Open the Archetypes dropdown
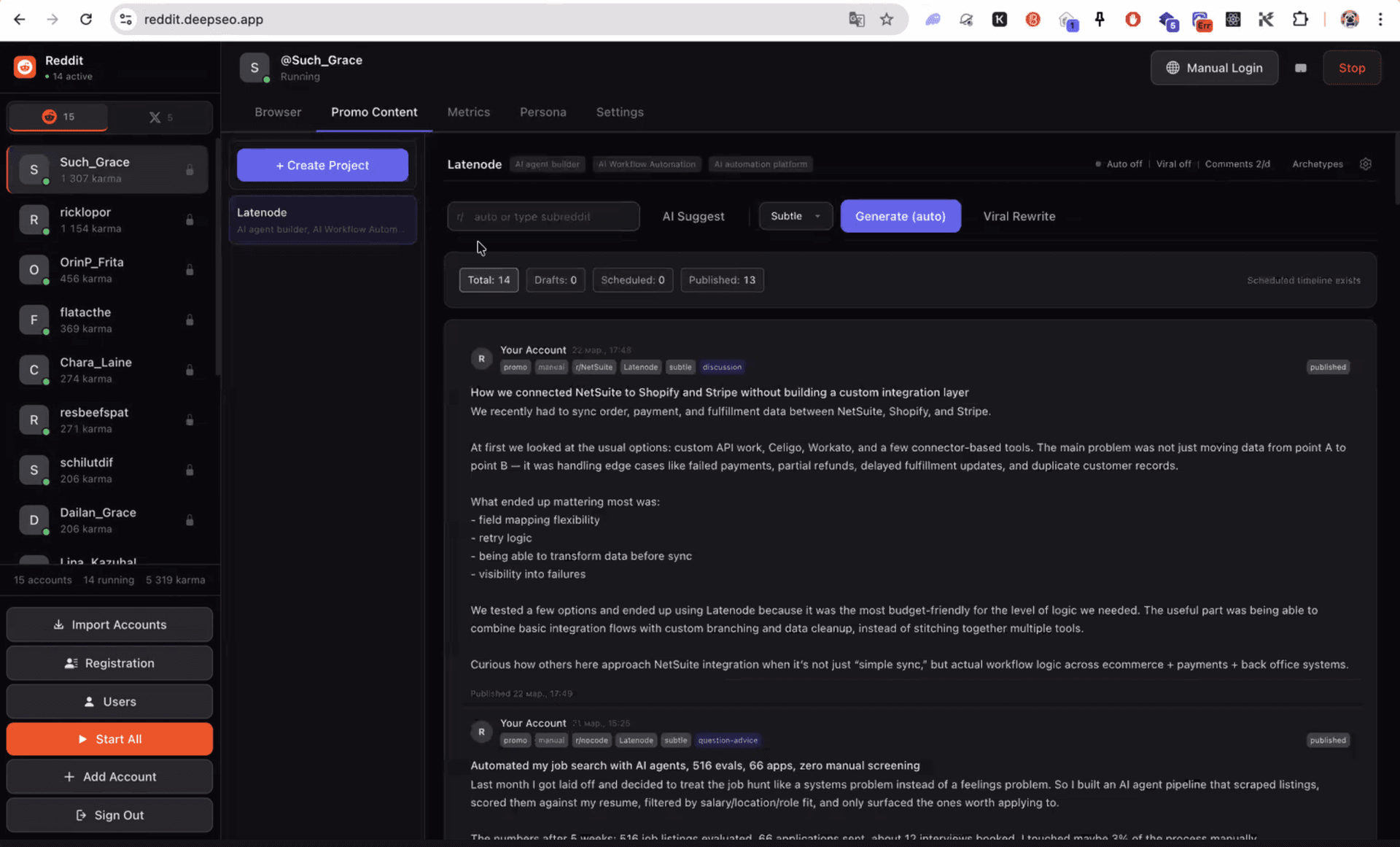1400x847 pixels. pos(1318,164)
